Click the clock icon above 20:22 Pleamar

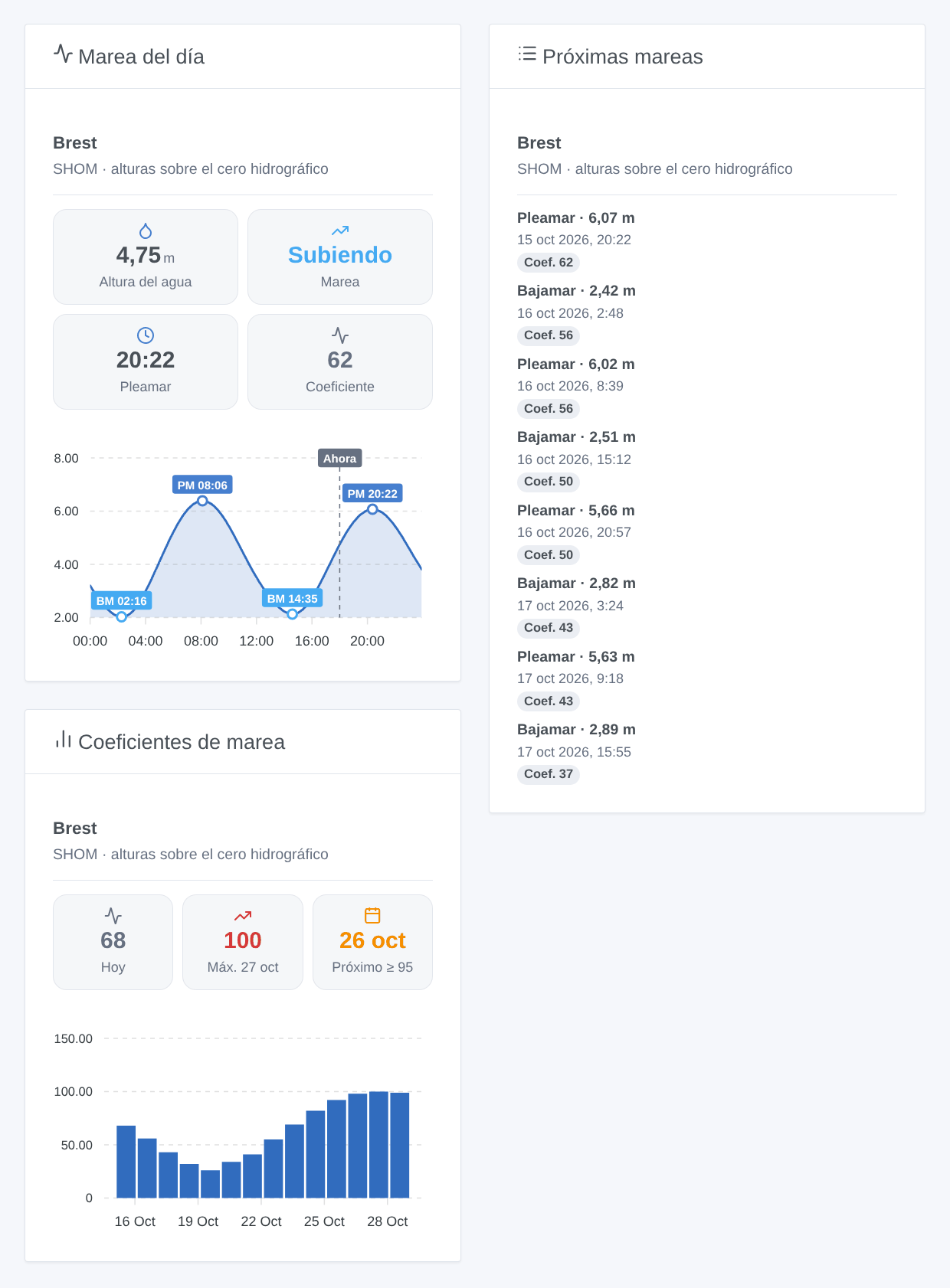point(146,335)
